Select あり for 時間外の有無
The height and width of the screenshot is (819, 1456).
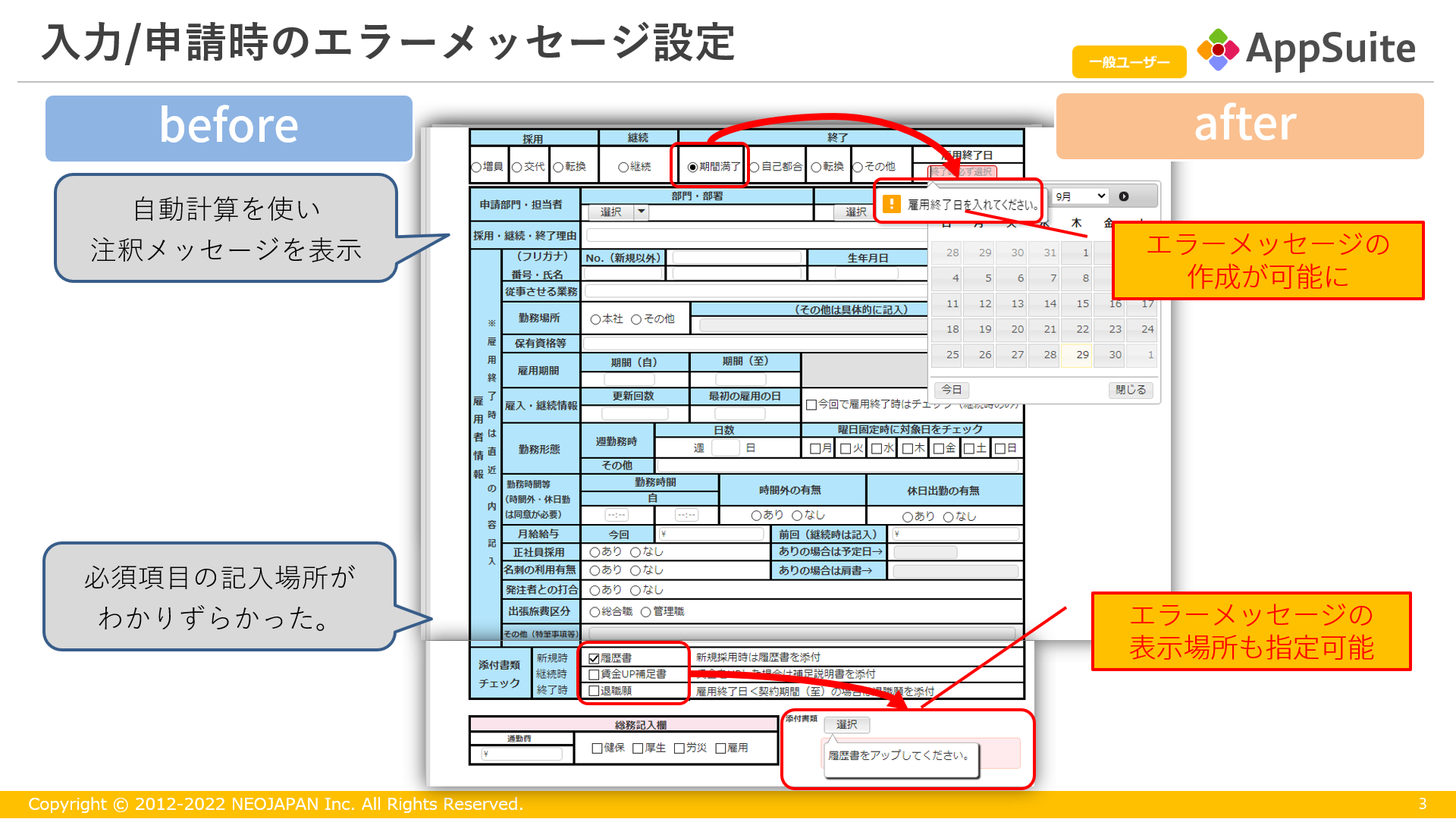click(756, 515)
